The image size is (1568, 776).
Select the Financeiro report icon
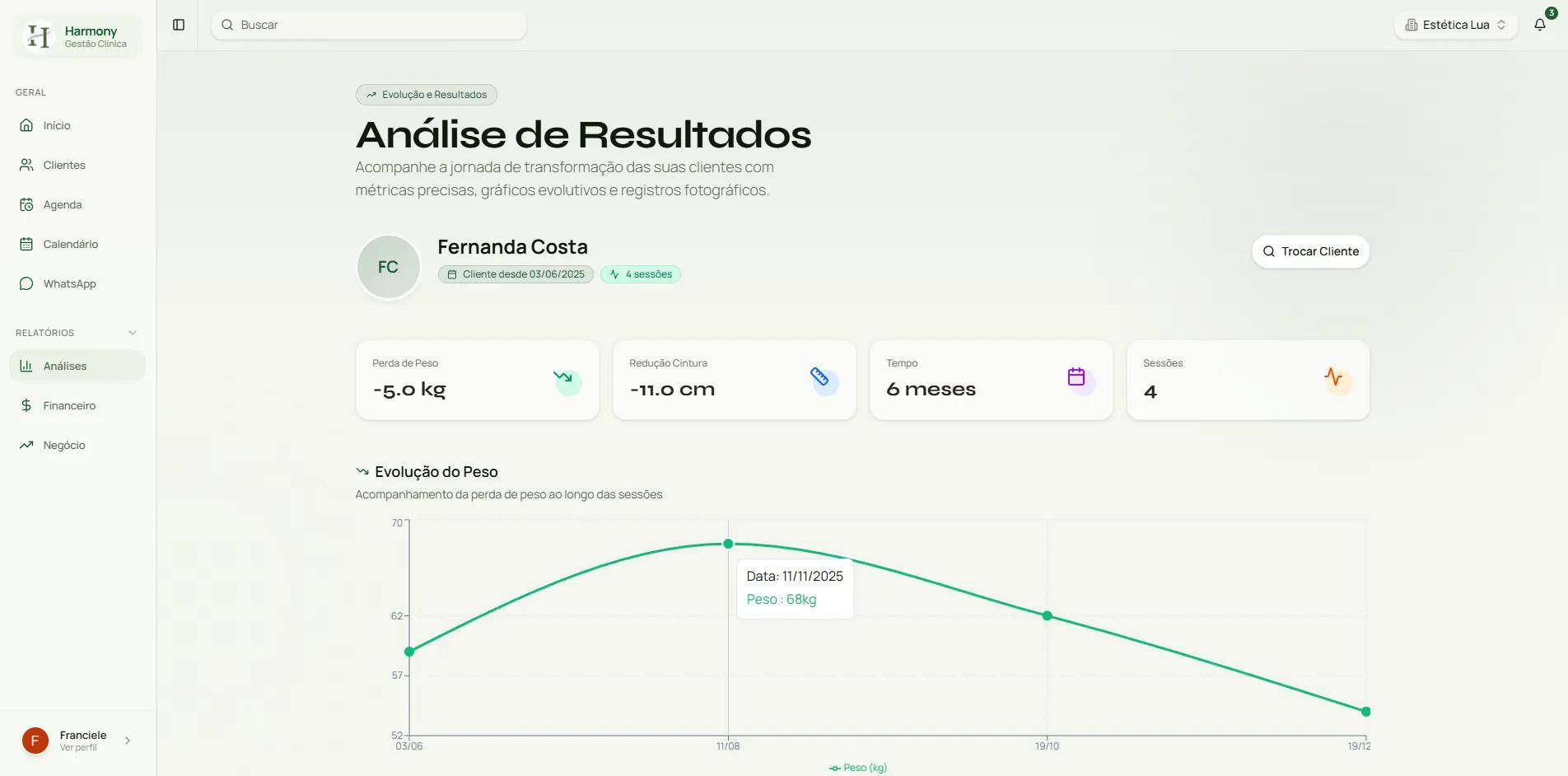coord(27,404)
